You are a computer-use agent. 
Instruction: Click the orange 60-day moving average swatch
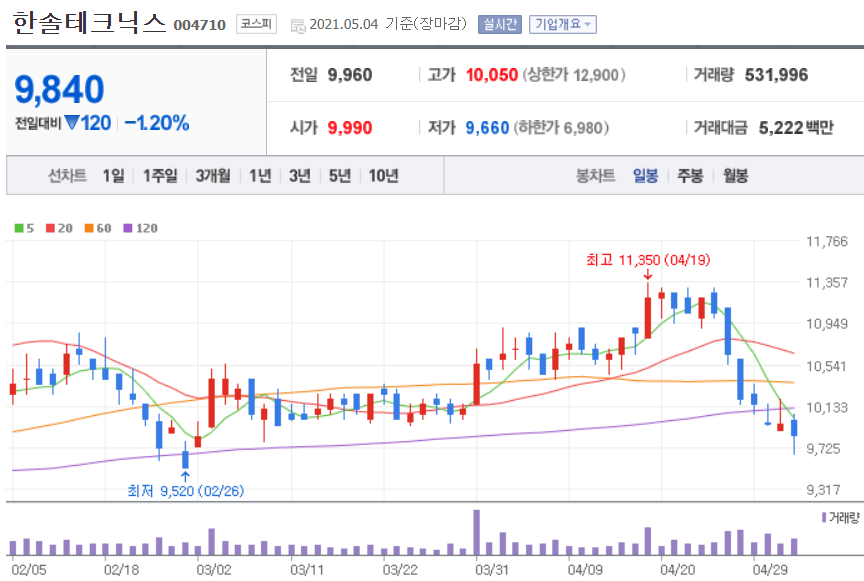point(89,228)
